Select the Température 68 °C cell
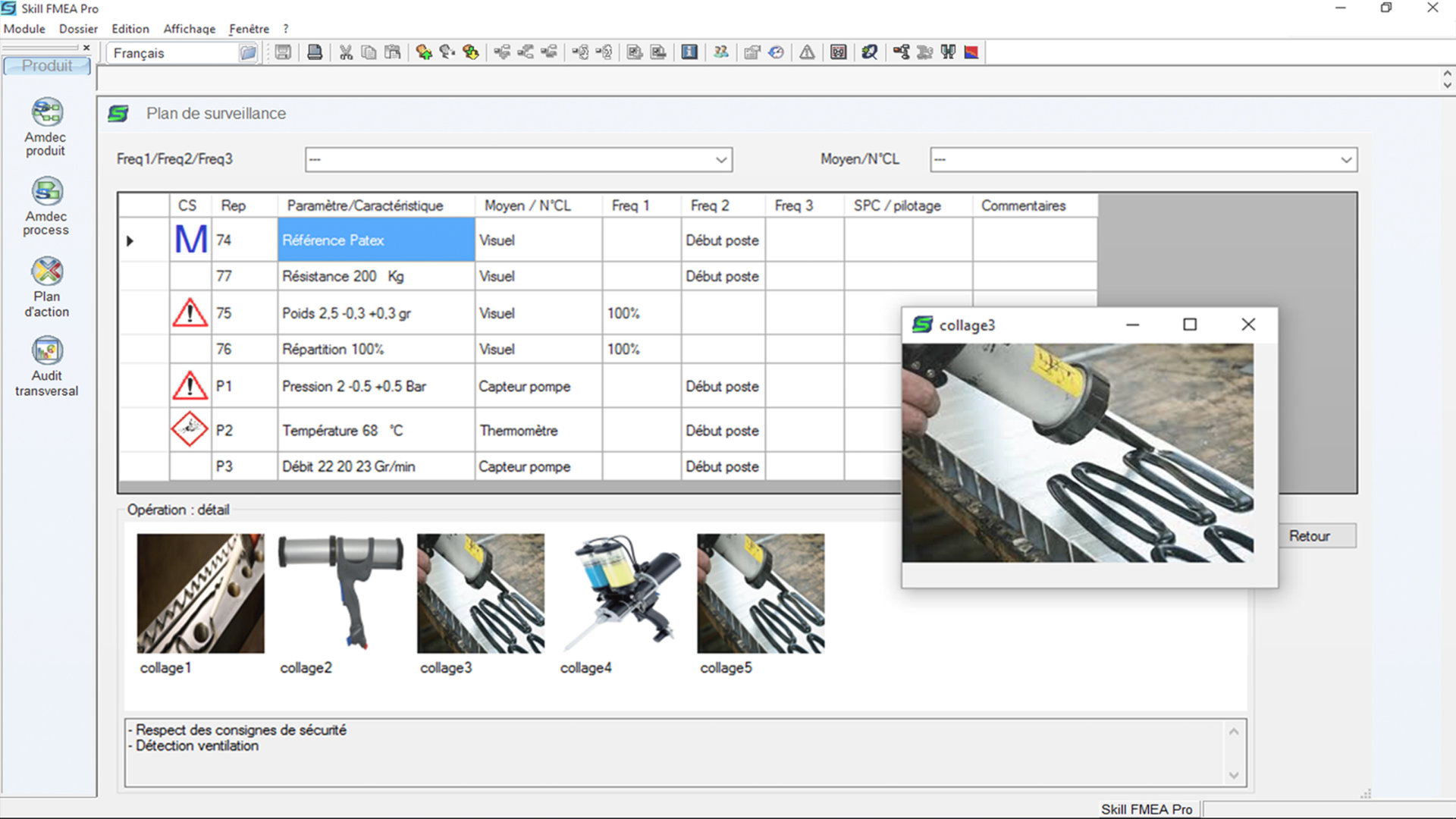 click(x=376, y=430)
